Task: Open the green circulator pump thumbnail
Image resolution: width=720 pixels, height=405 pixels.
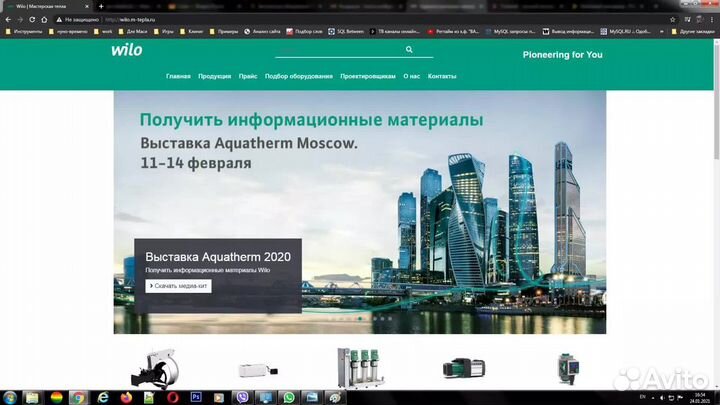Action: [x=568, y=368]
